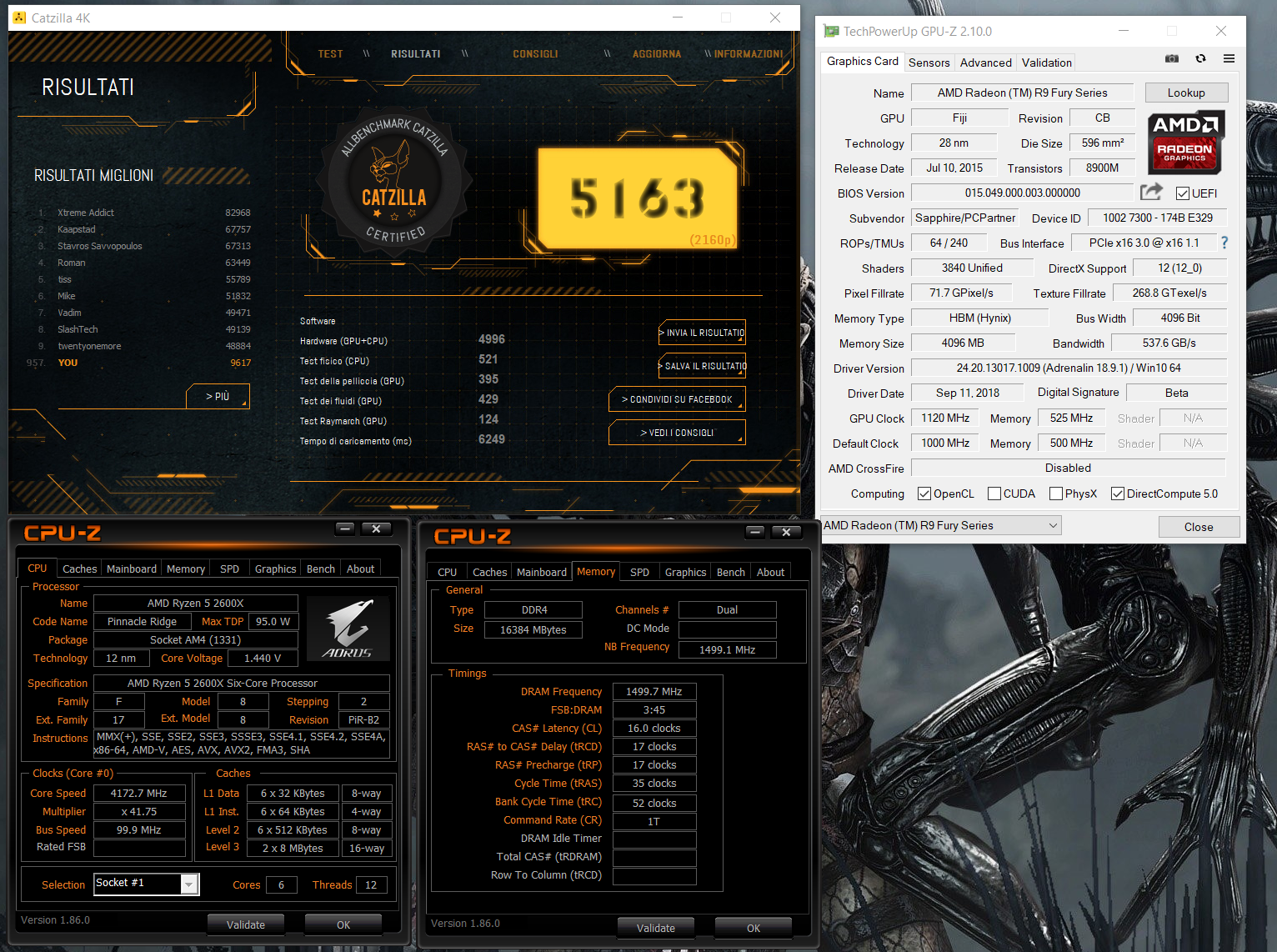Image resolution: width=1277 pixels, height=952 pixels.
Task: Click the PIÙ button under results list
Action: [218, 396]
